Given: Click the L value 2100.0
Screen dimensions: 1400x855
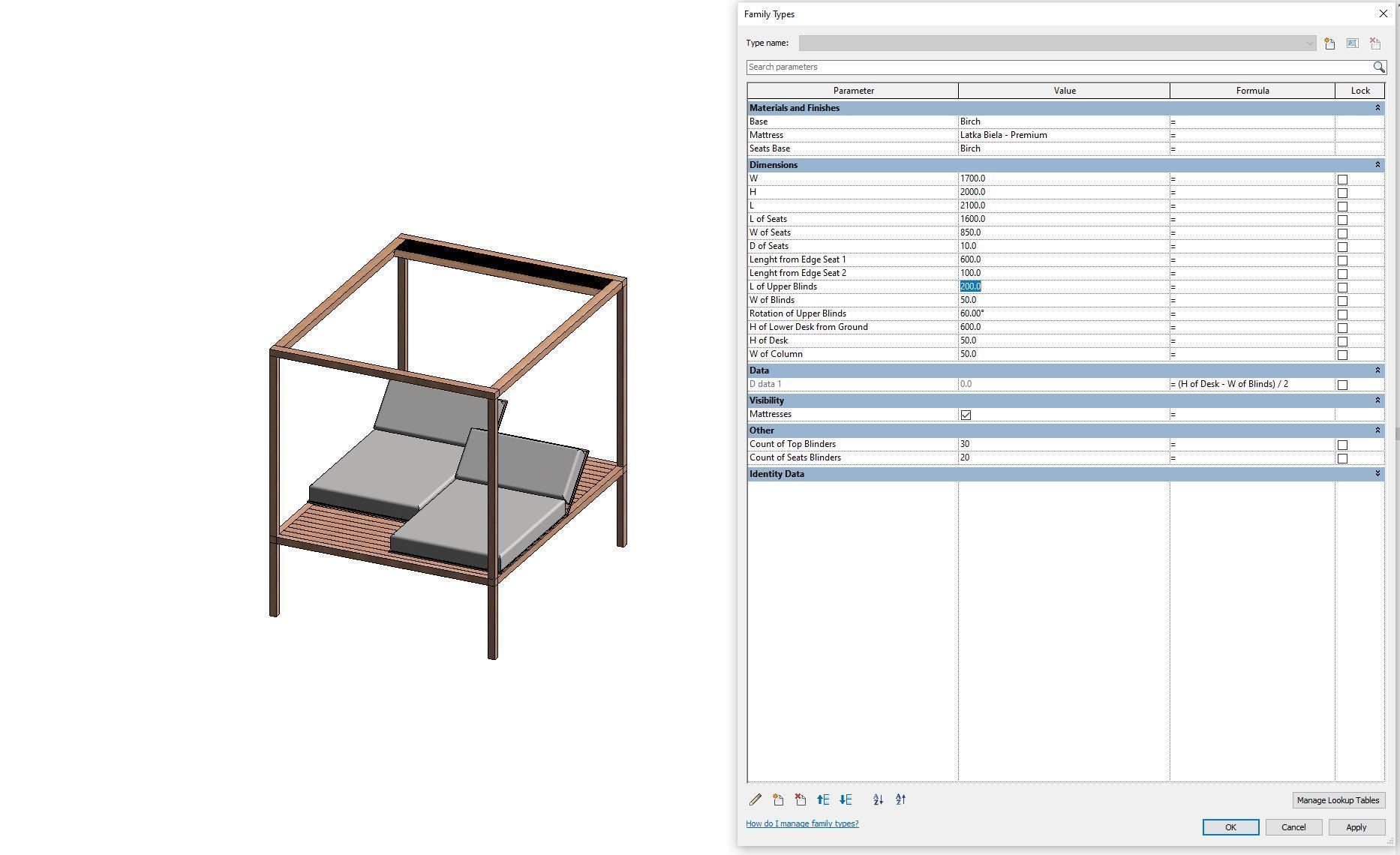Looking at the screenshot, I should pyautogui.click(x=1064, y=205).
